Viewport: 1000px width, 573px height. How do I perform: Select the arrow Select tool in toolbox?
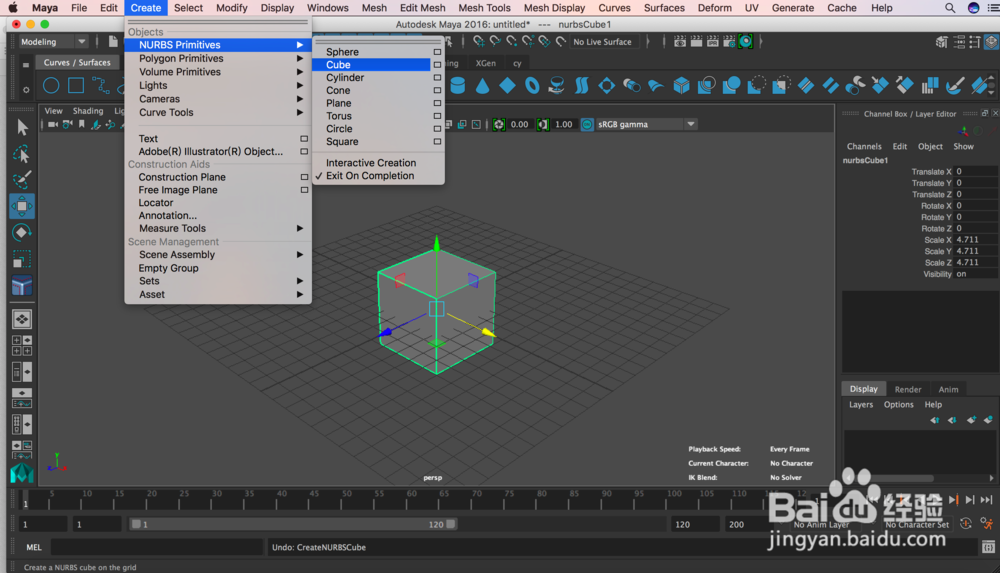click(x=22, y=128)
